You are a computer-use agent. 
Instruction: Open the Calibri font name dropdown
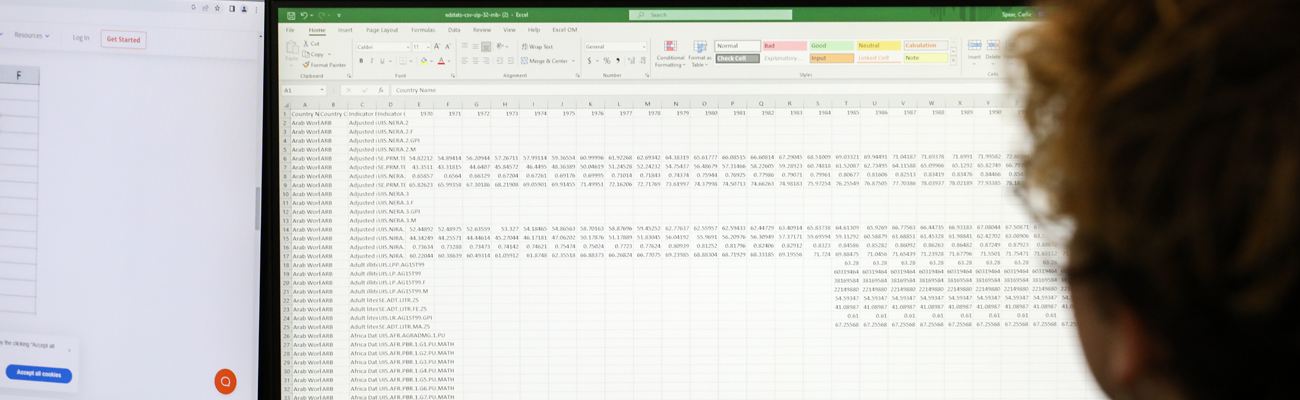coord(382,47)
